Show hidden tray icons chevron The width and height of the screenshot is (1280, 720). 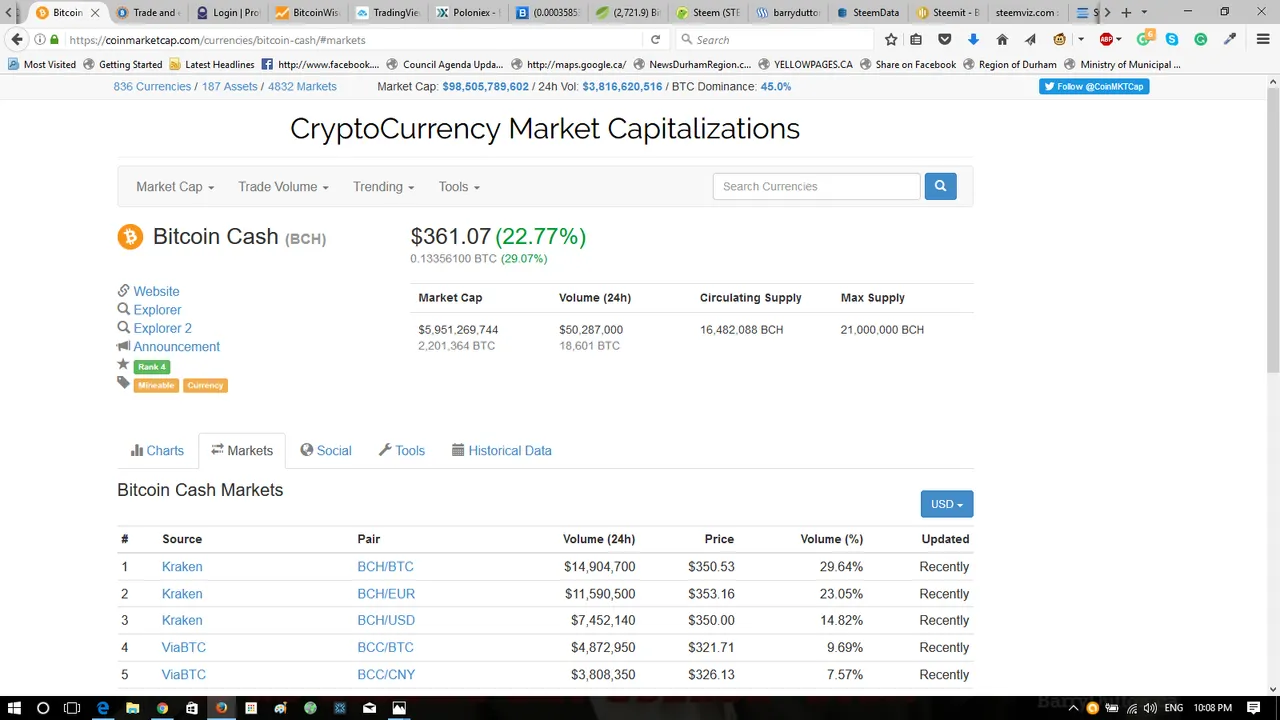point(1073,708)
